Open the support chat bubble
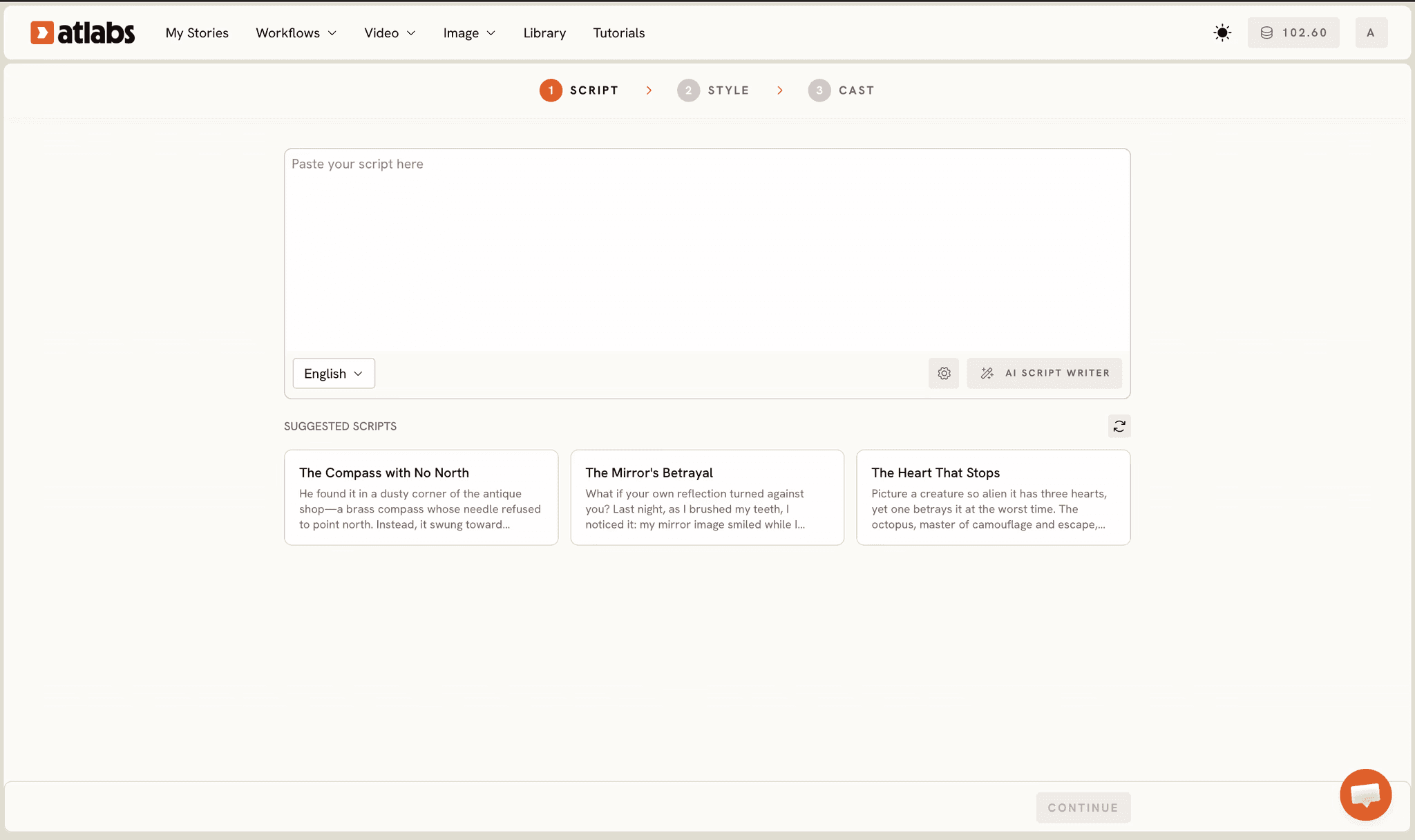The image size is (1415, 840). 1365,794
